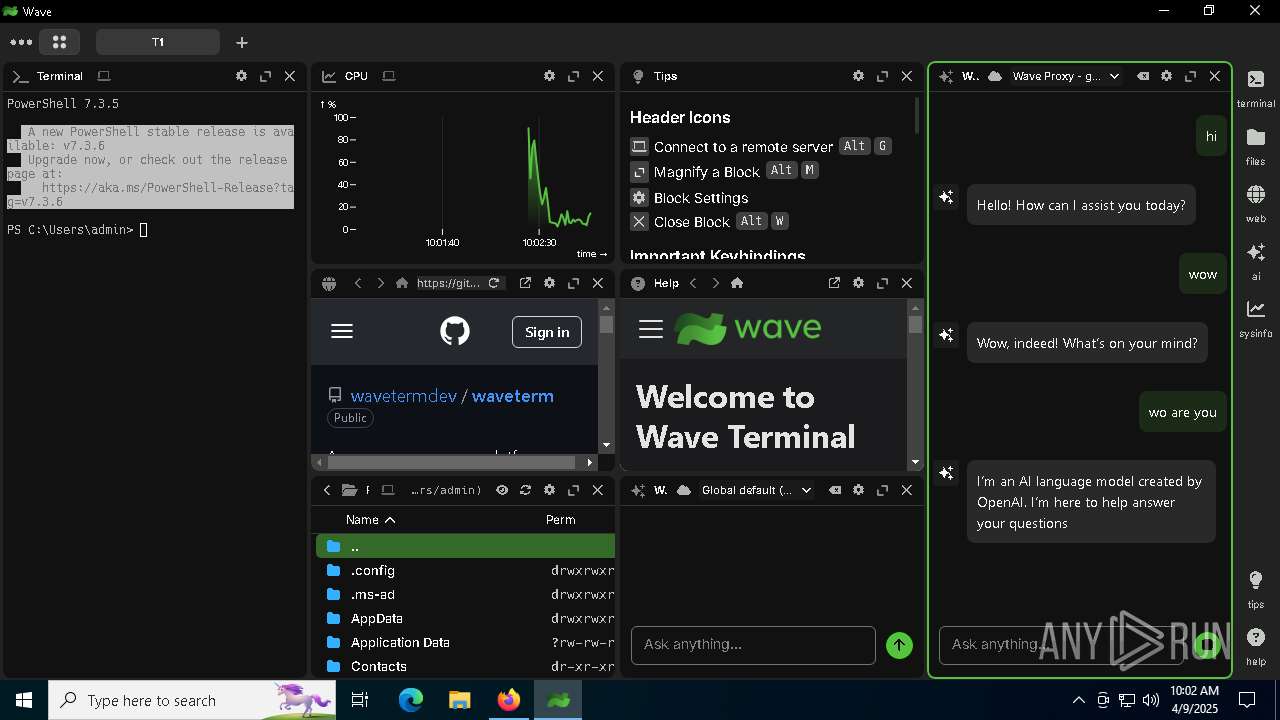Reload the GitHub page in web block

(493, 283)
